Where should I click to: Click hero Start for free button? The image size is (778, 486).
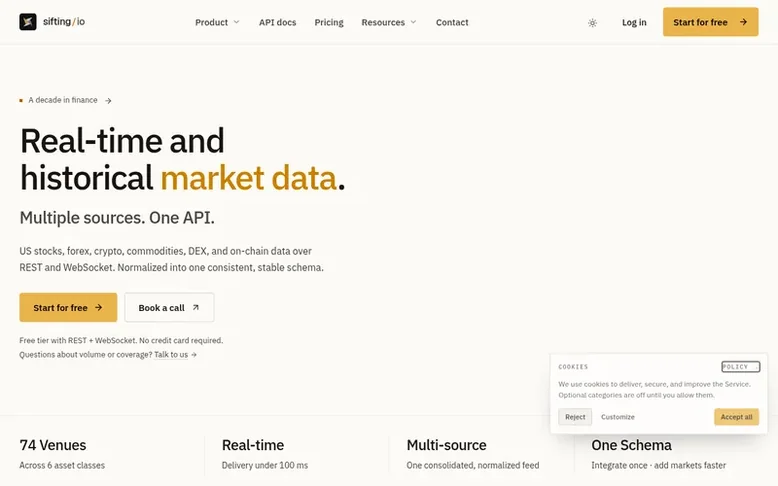(68, 307)
